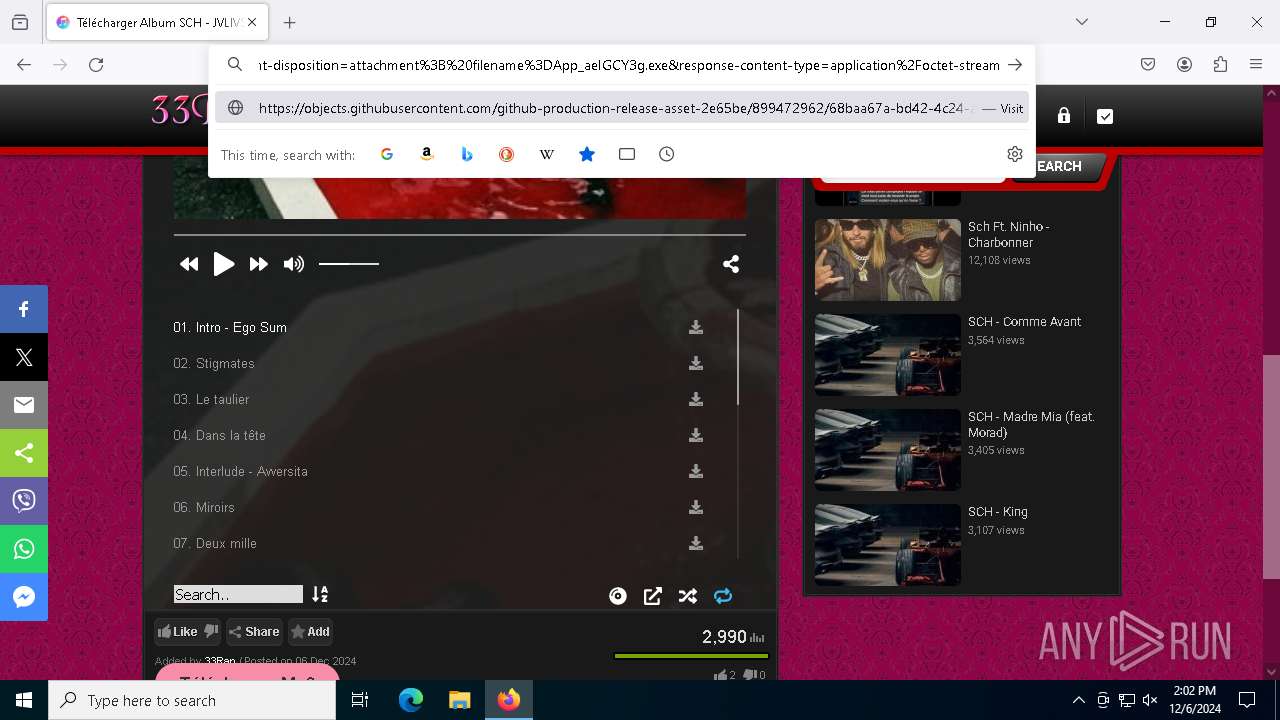Screen dimensions: 1280x720
Task: Open SCH - Madre Mia (feat. Morad) link
Action: pyautogui.click(x=1031, y=425)
